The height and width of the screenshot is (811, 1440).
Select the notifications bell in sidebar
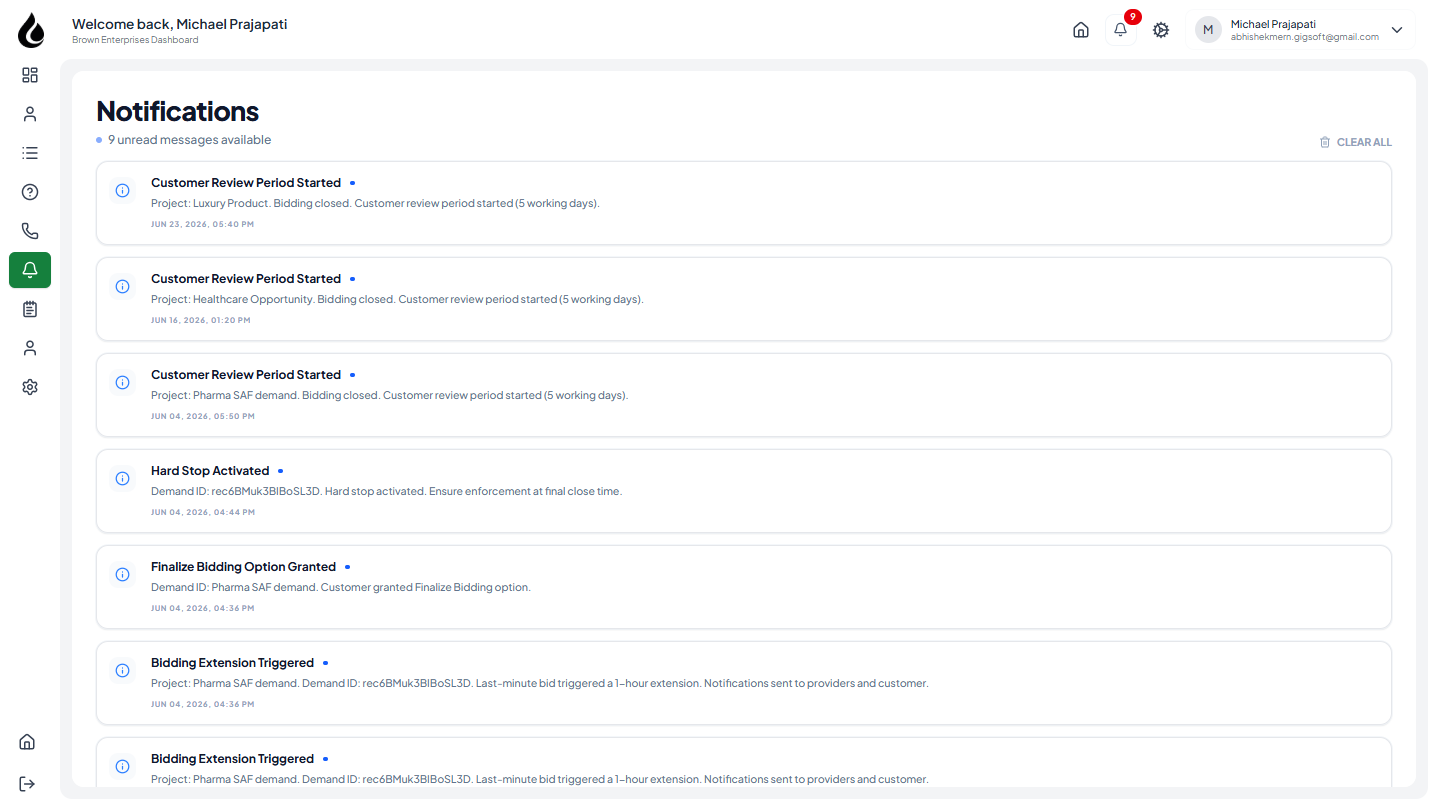pyautogui.click(x=30, y=270)
